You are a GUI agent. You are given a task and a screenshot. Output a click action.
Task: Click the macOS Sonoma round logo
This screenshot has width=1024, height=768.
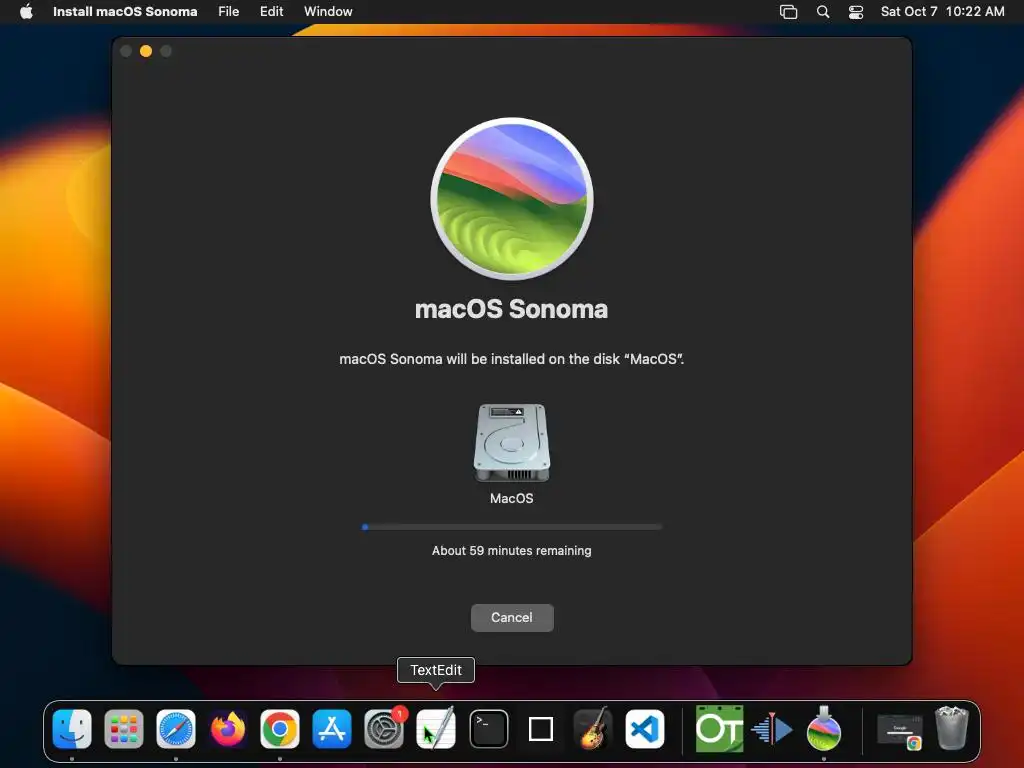tap(512, 199)
